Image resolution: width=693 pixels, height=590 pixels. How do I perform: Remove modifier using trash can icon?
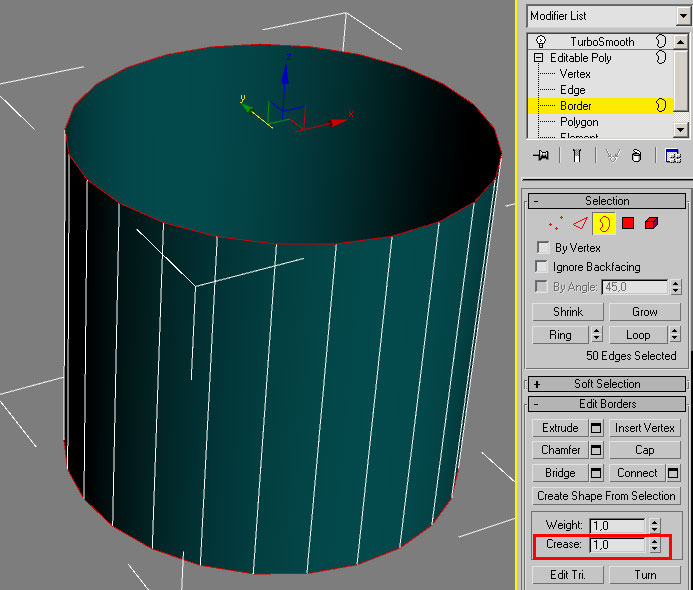coord(636,156)
